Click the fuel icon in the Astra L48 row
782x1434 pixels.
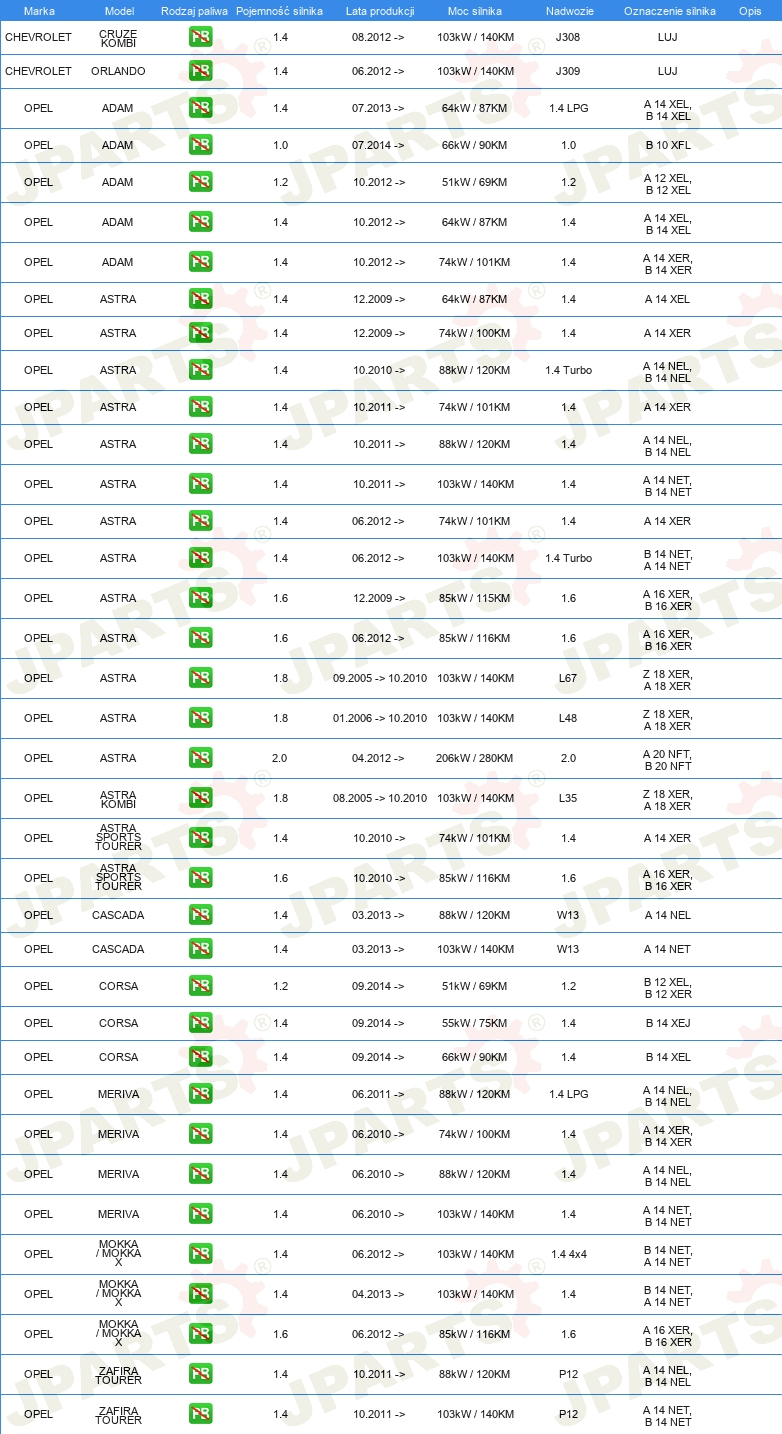pyautogui.click(x=200, y=718)
